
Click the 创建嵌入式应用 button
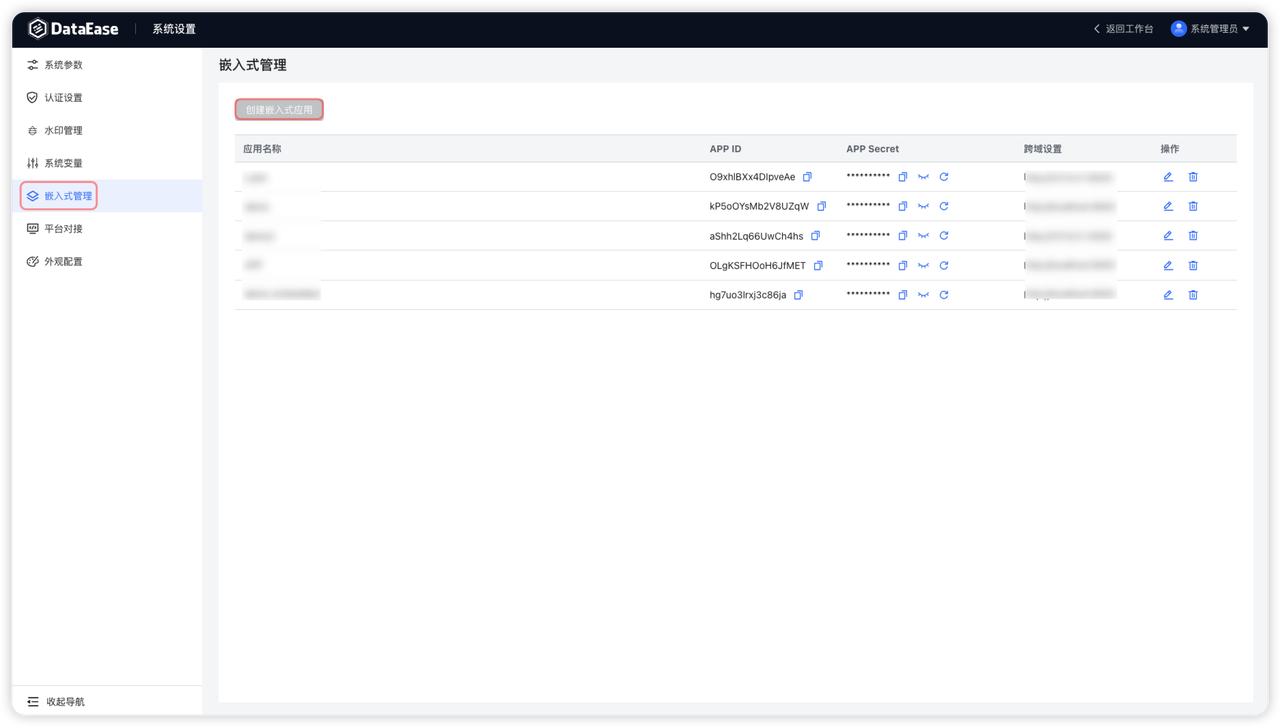(279, 110)
